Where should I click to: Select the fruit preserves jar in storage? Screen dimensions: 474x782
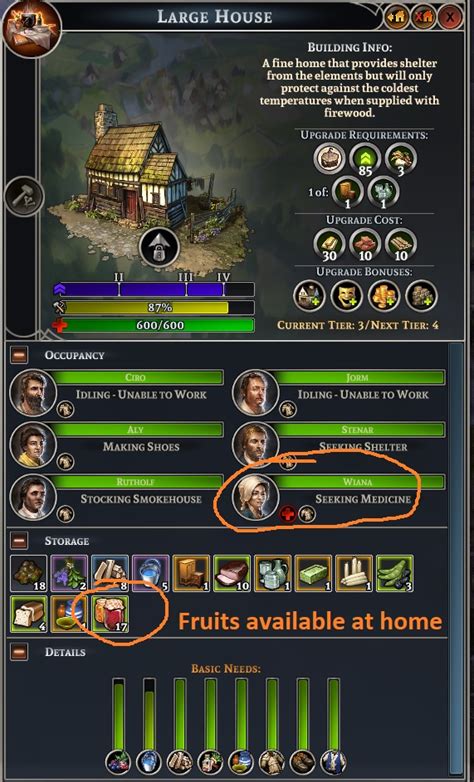(x=110, y=614)
